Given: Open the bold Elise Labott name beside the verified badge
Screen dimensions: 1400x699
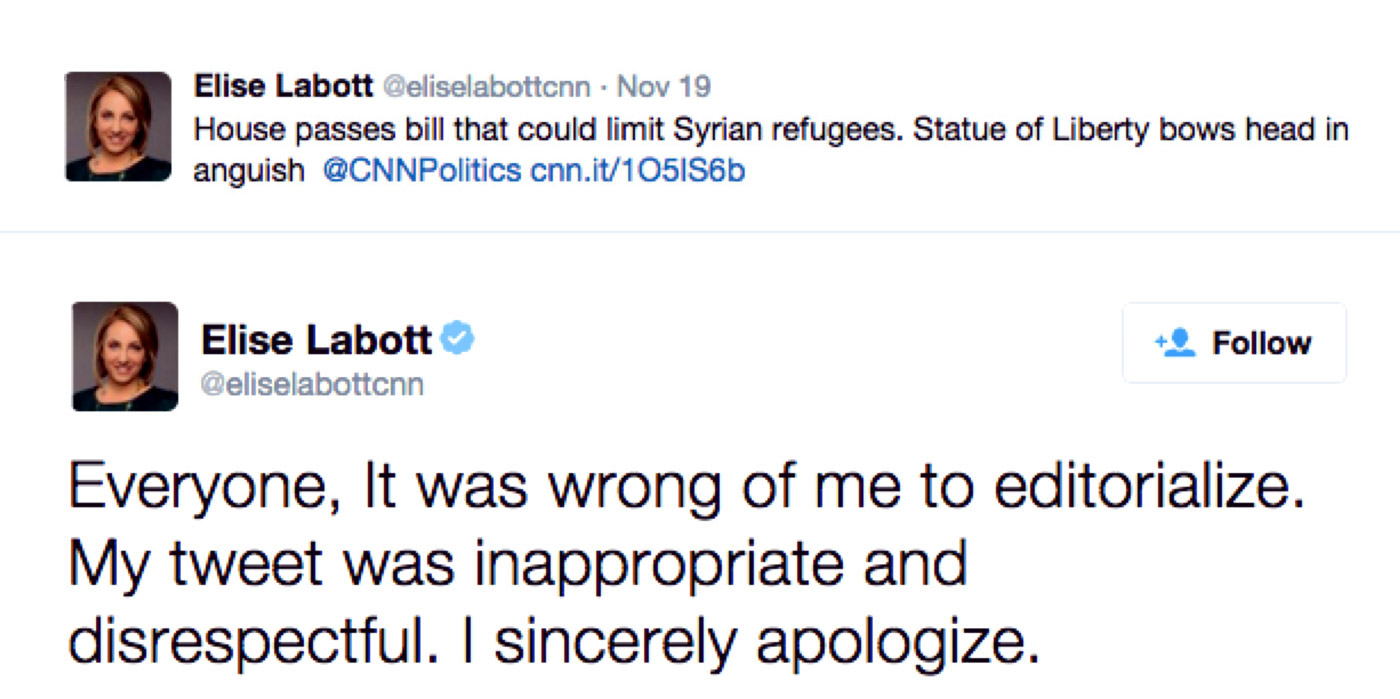Looking at the screenshot, I should tap(316, 341).
